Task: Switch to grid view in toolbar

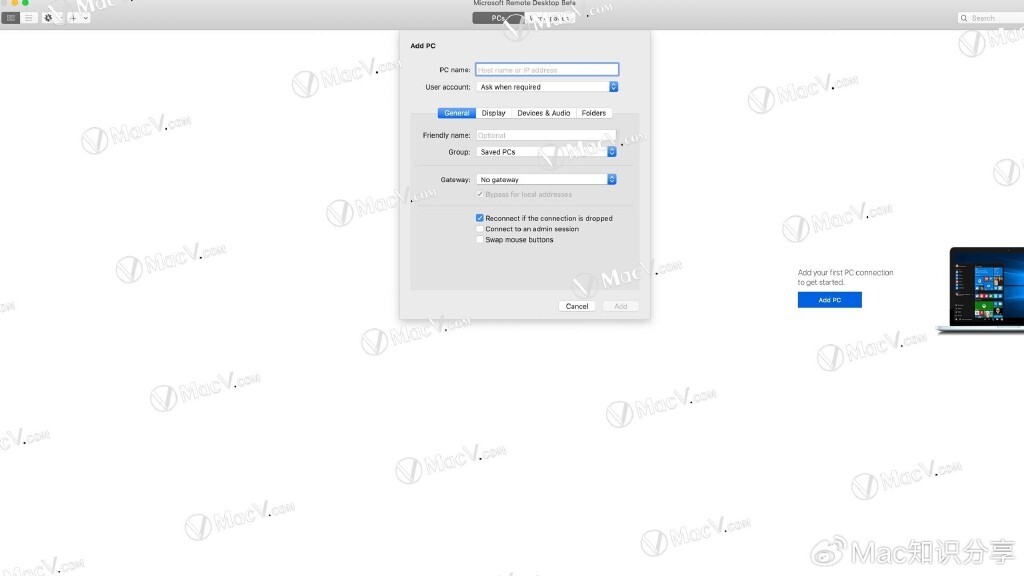Action: (11, 18)
